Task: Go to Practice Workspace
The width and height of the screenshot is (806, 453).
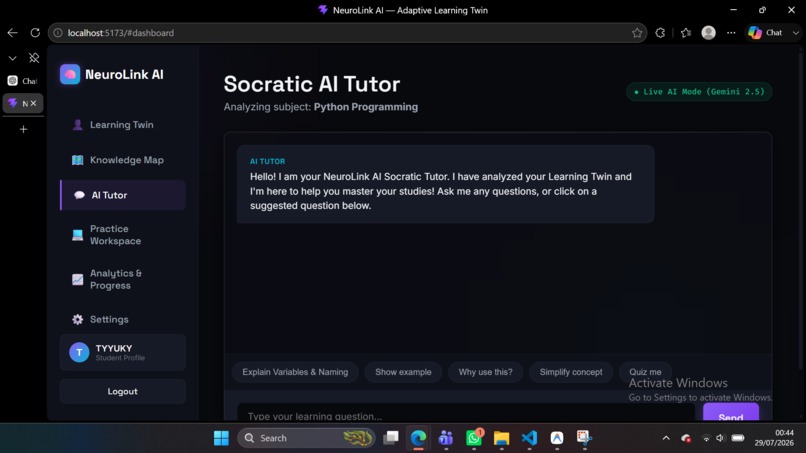Action: point(122,235)
